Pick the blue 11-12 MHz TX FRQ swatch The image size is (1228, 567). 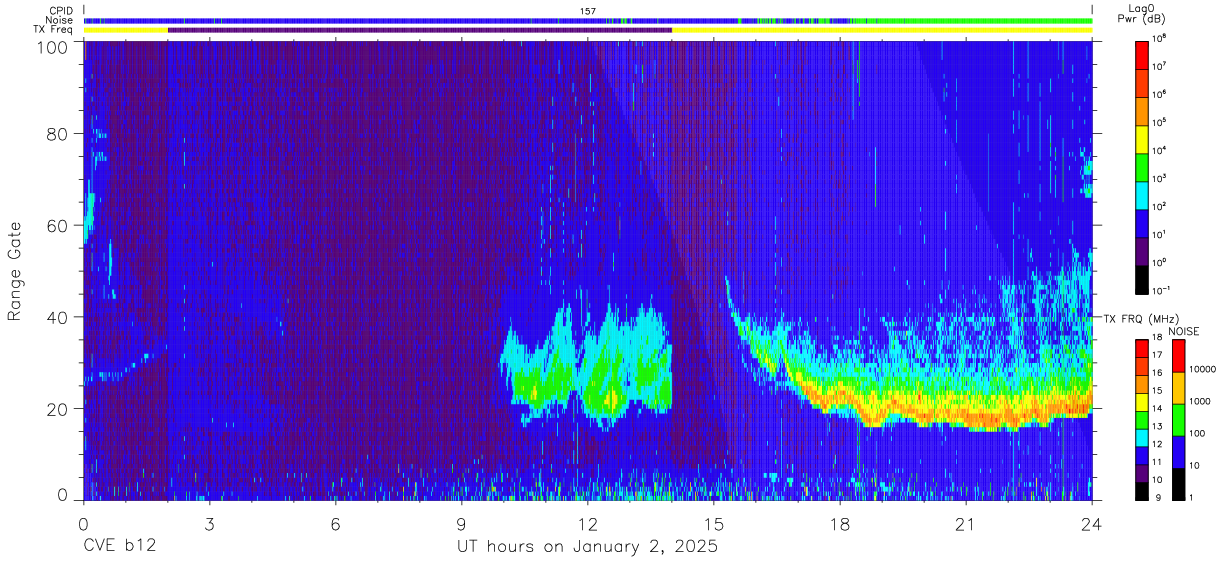tap(1143, 455)
